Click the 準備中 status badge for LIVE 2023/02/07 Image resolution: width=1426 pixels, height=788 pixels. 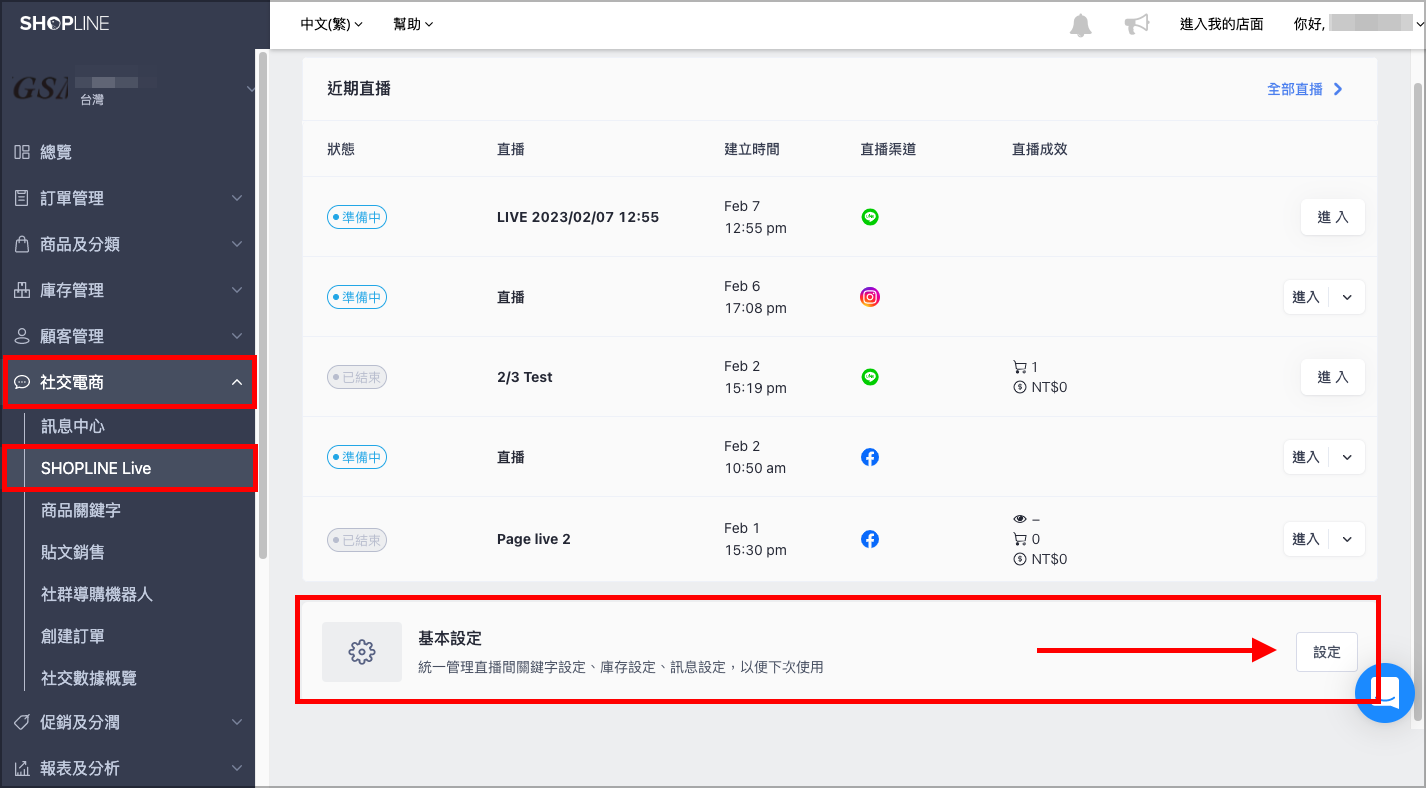pos(357,217)
